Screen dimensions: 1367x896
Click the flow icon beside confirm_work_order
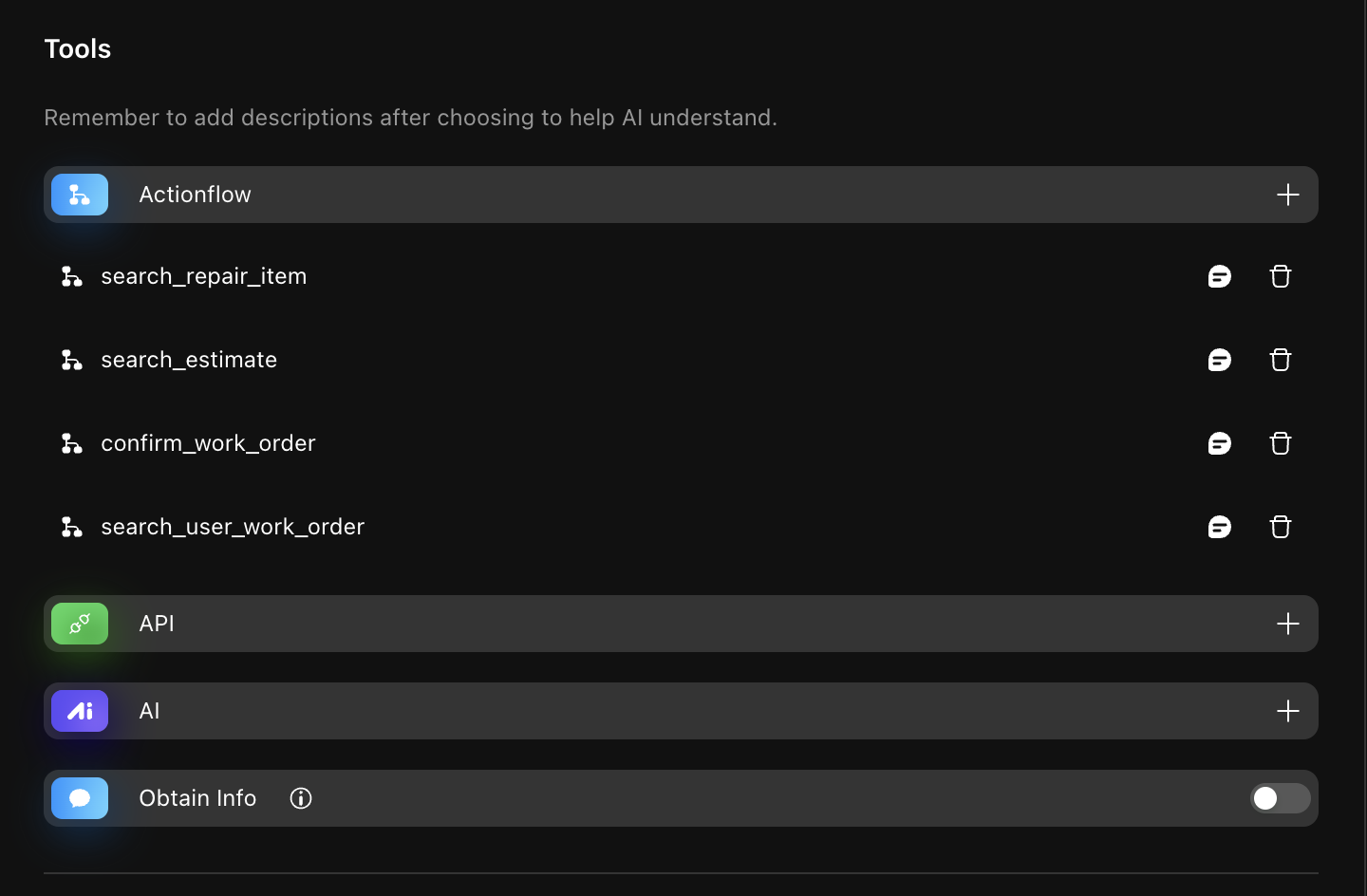tap(72, 443)
